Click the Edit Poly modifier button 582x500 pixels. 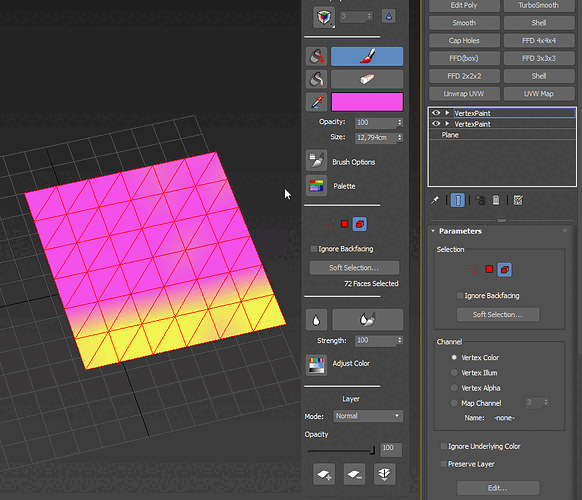coord(464,5)
